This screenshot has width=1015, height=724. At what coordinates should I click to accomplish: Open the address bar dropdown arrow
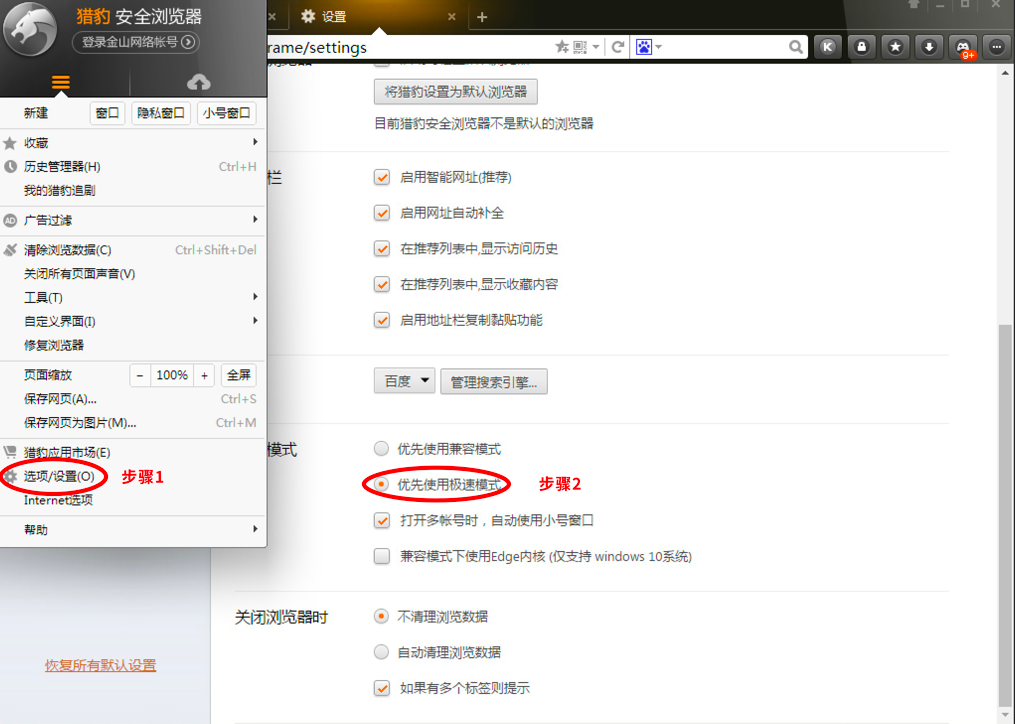(x=596, y=47)
